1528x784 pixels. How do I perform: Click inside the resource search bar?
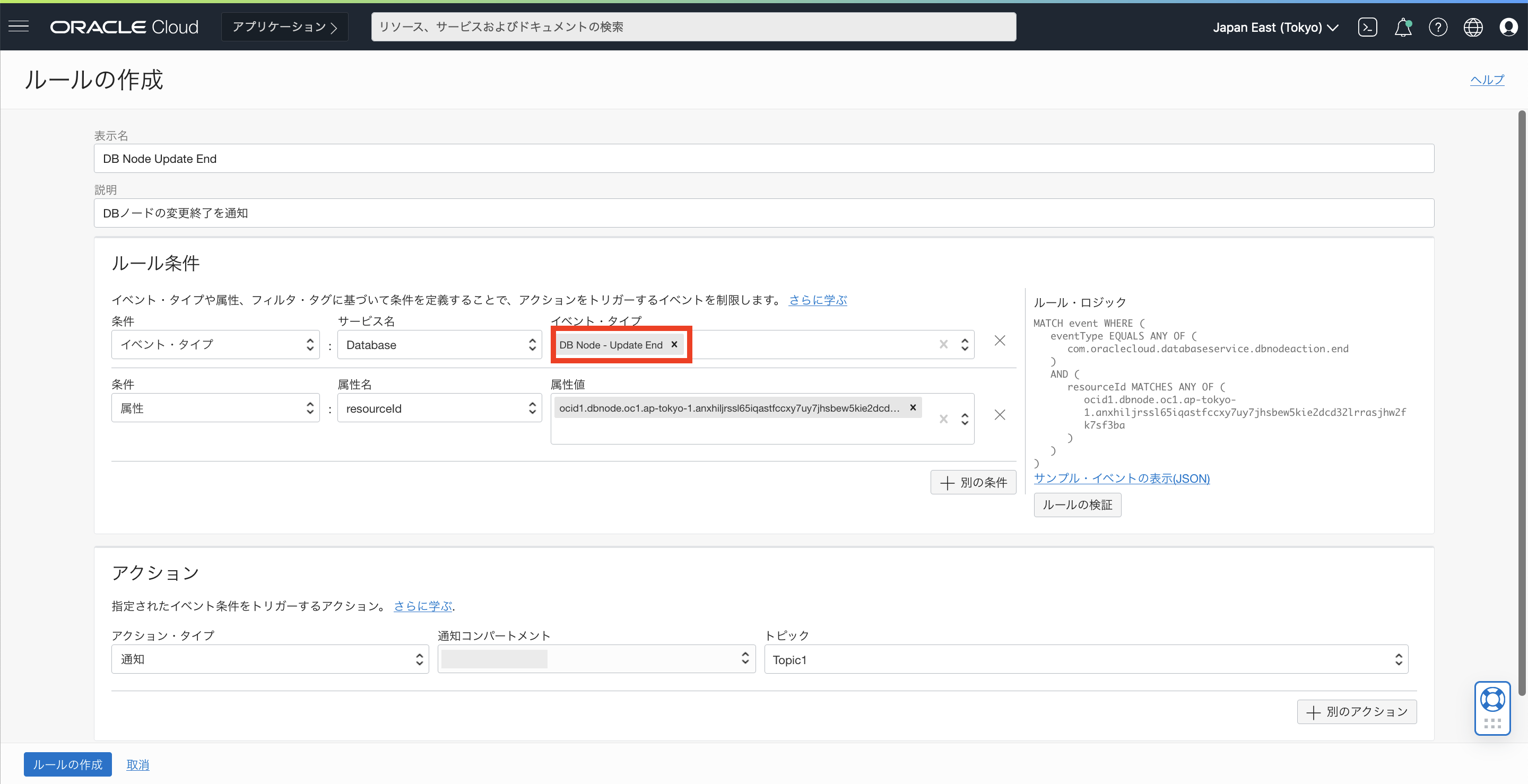(x=693, y=26)
